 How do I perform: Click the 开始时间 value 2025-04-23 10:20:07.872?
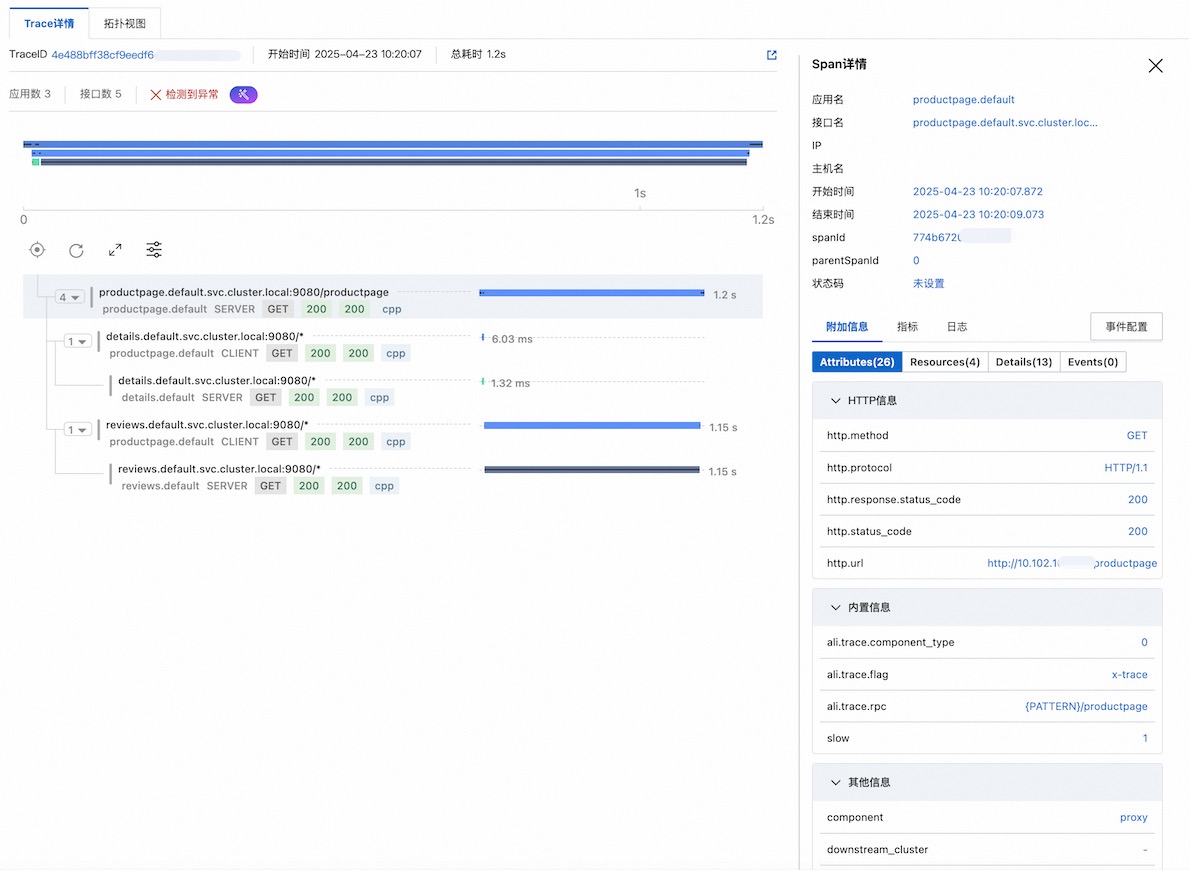978,191
